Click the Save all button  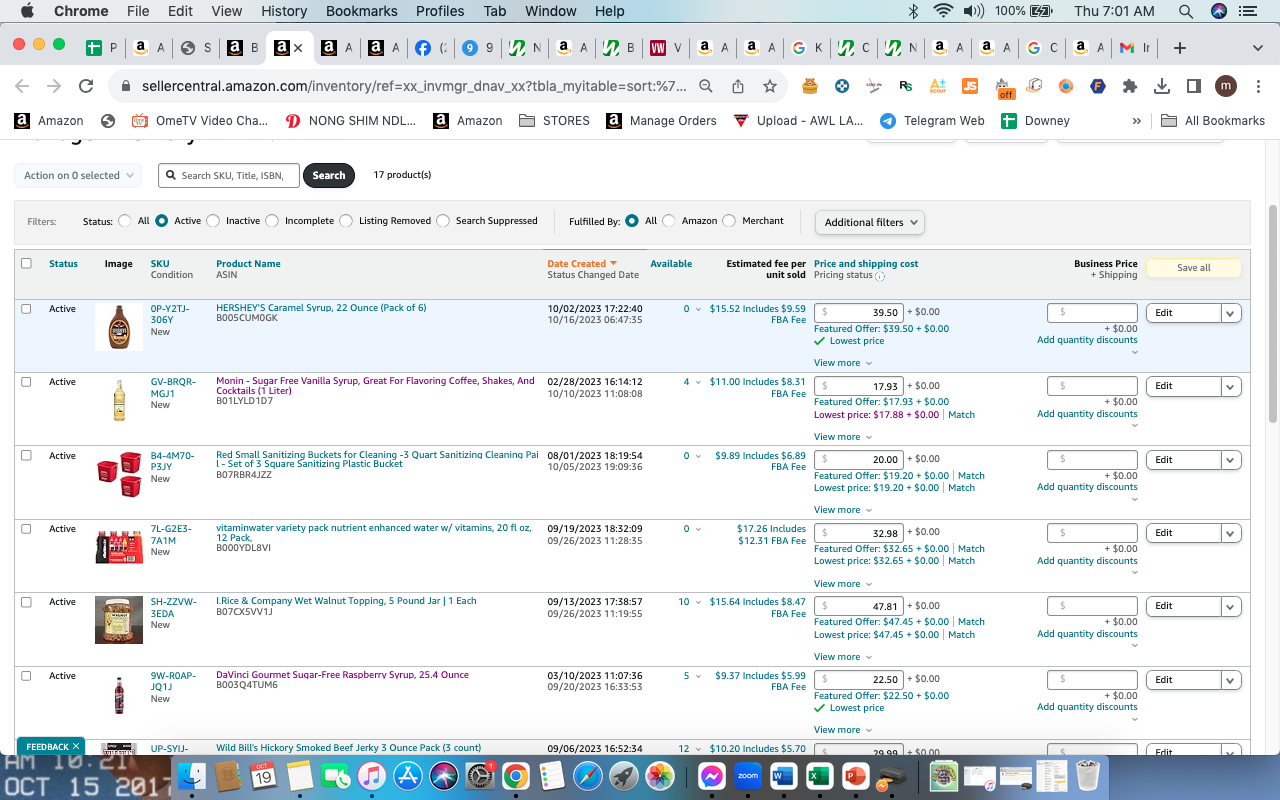tap(1193, 268)
